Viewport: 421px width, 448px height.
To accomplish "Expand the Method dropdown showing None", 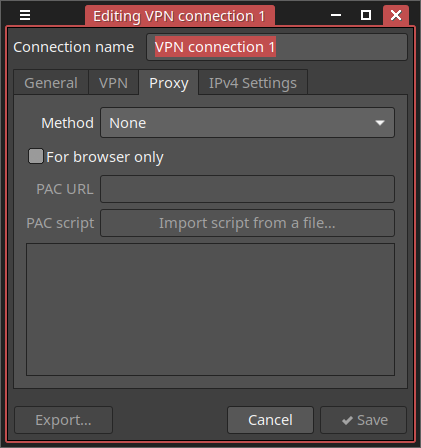I will coord(247,123).
